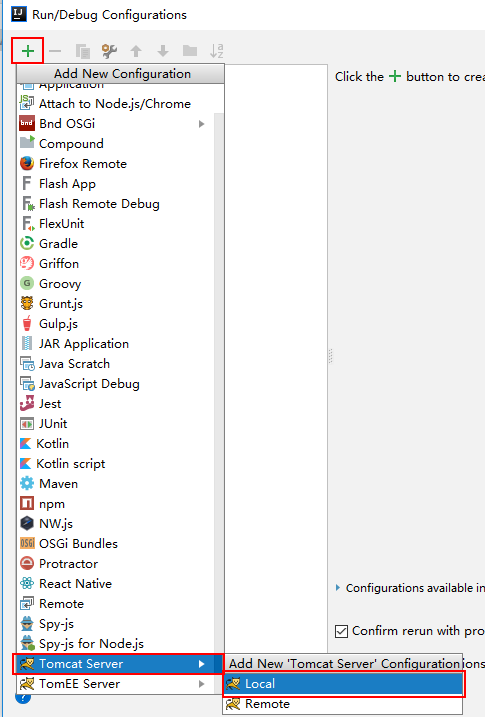This screenshot has height=717, width=485.
Task: Click the OSGi Bundles icon
Action: coord(27,543)
